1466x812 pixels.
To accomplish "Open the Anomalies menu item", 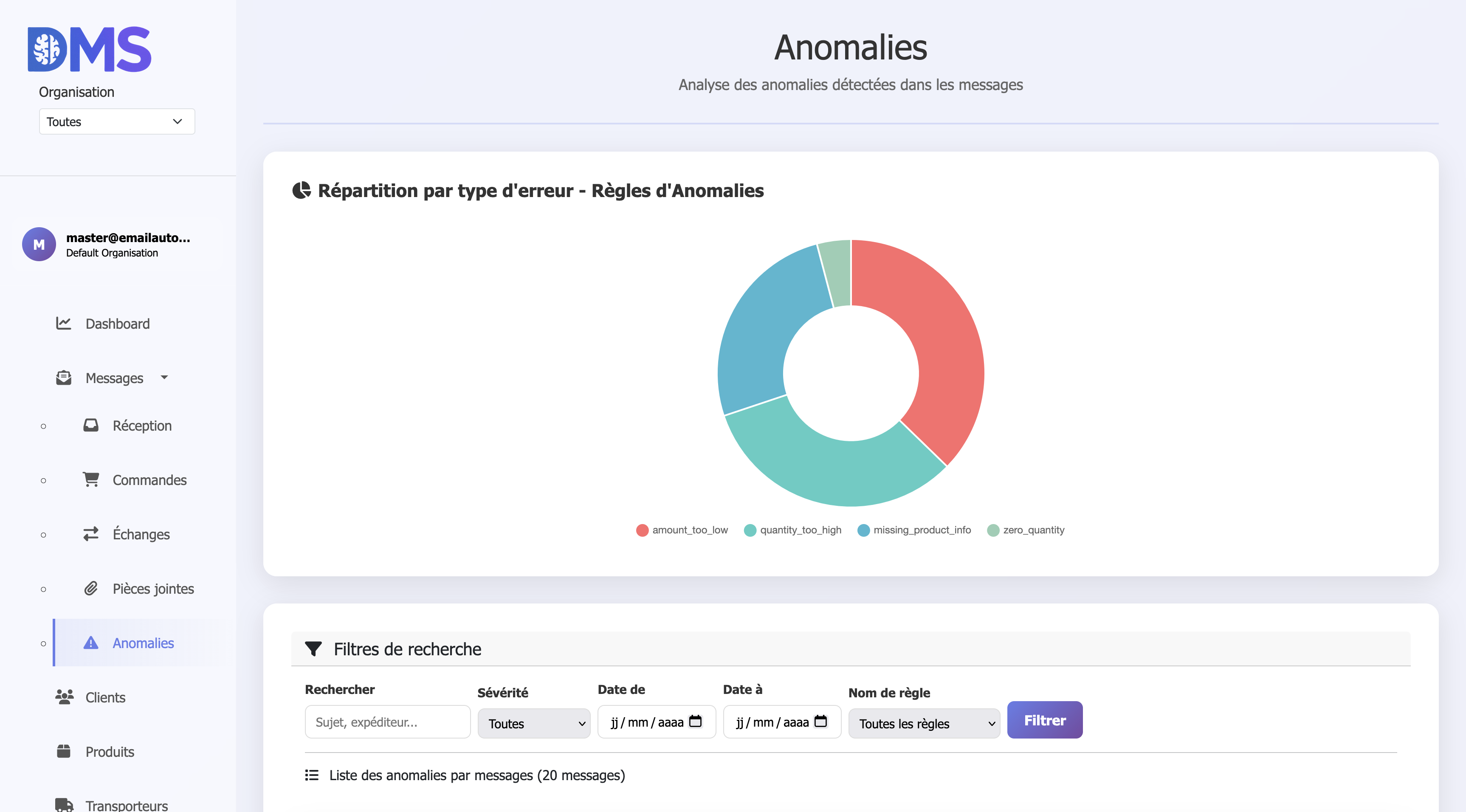I will (x=143, y=643).
